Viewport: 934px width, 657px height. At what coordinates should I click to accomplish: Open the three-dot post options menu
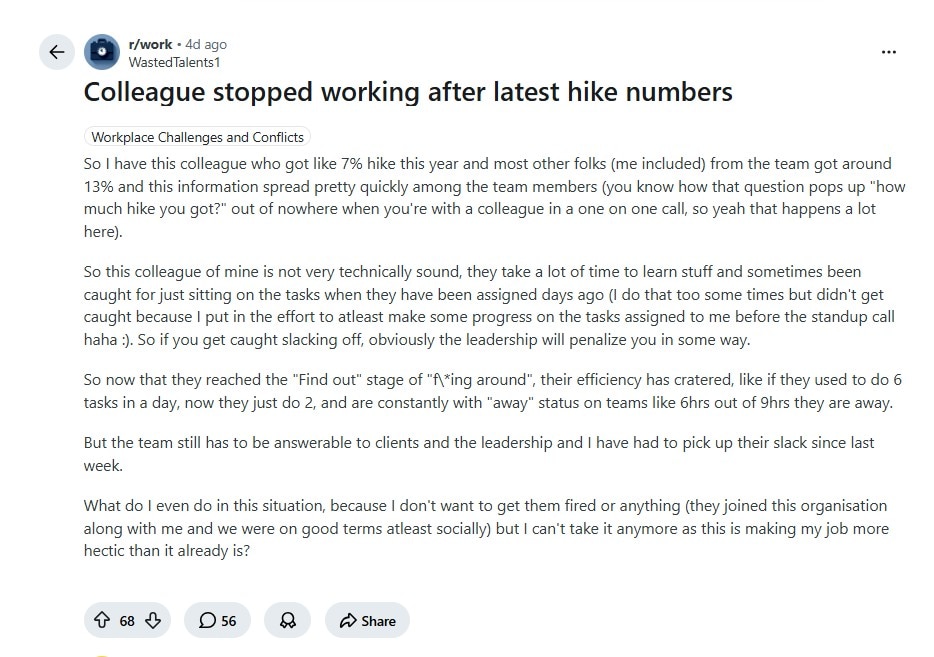pyautogui.click(x=889, y=52)
